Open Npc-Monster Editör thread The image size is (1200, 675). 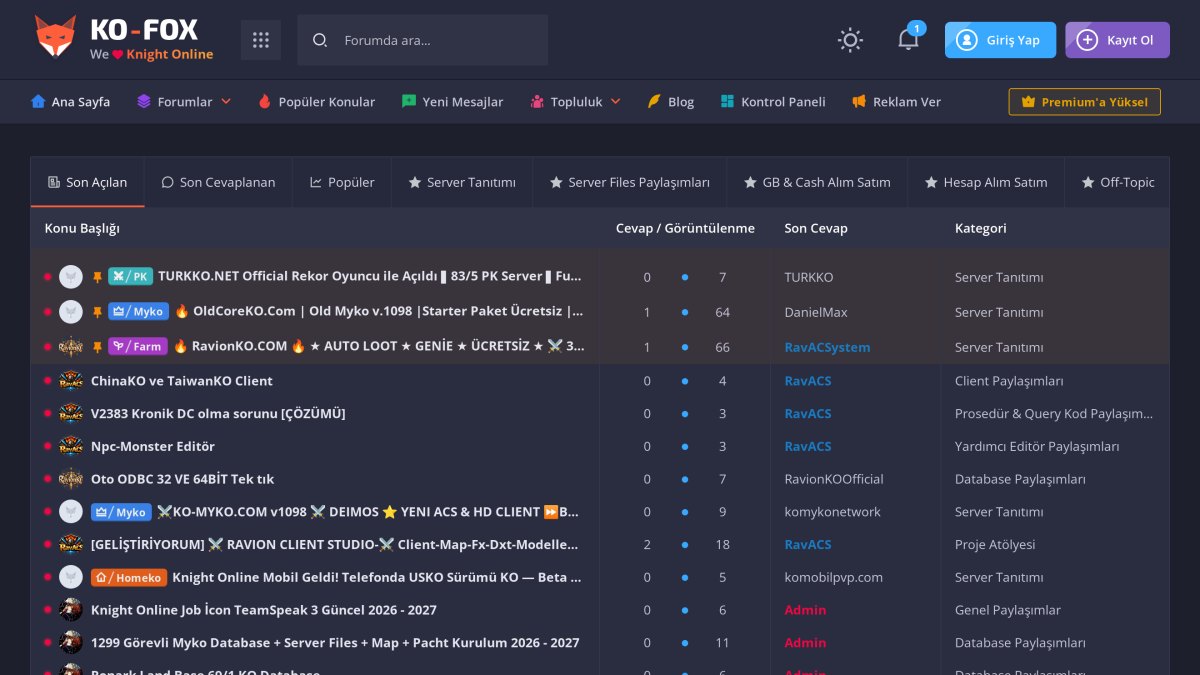(153, 446)
